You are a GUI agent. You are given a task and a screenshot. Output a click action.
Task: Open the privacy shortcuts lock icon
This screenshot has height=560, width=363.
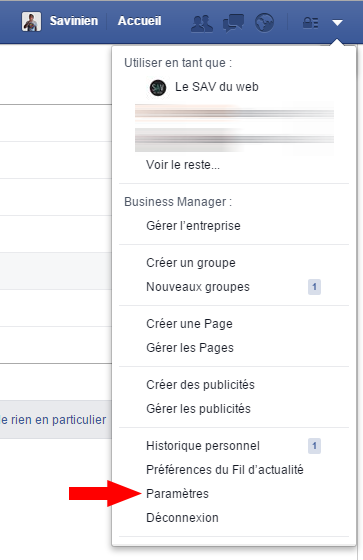310,23
